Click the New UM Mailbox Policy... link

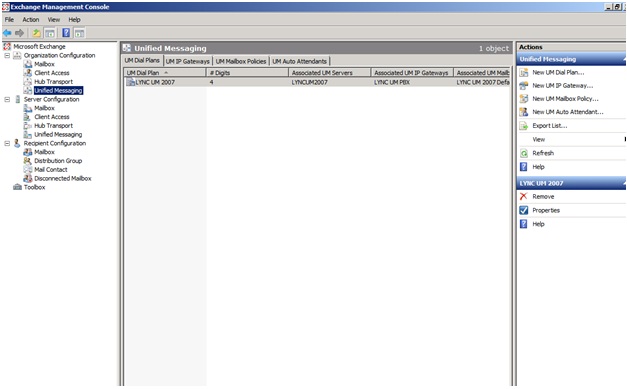point(565,99)
